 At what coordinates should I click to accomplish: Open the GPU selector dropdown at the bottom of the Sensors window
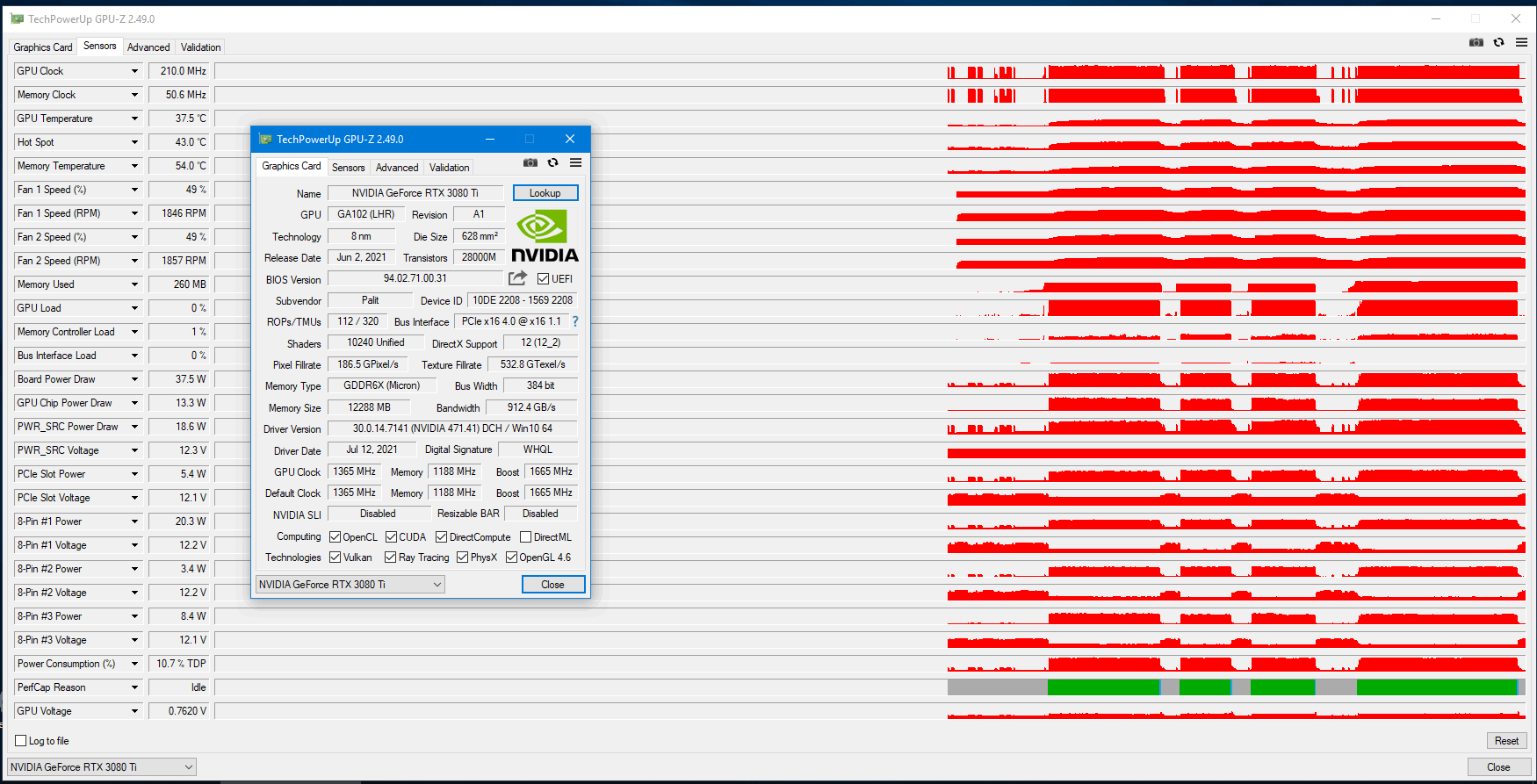point(102,767)
